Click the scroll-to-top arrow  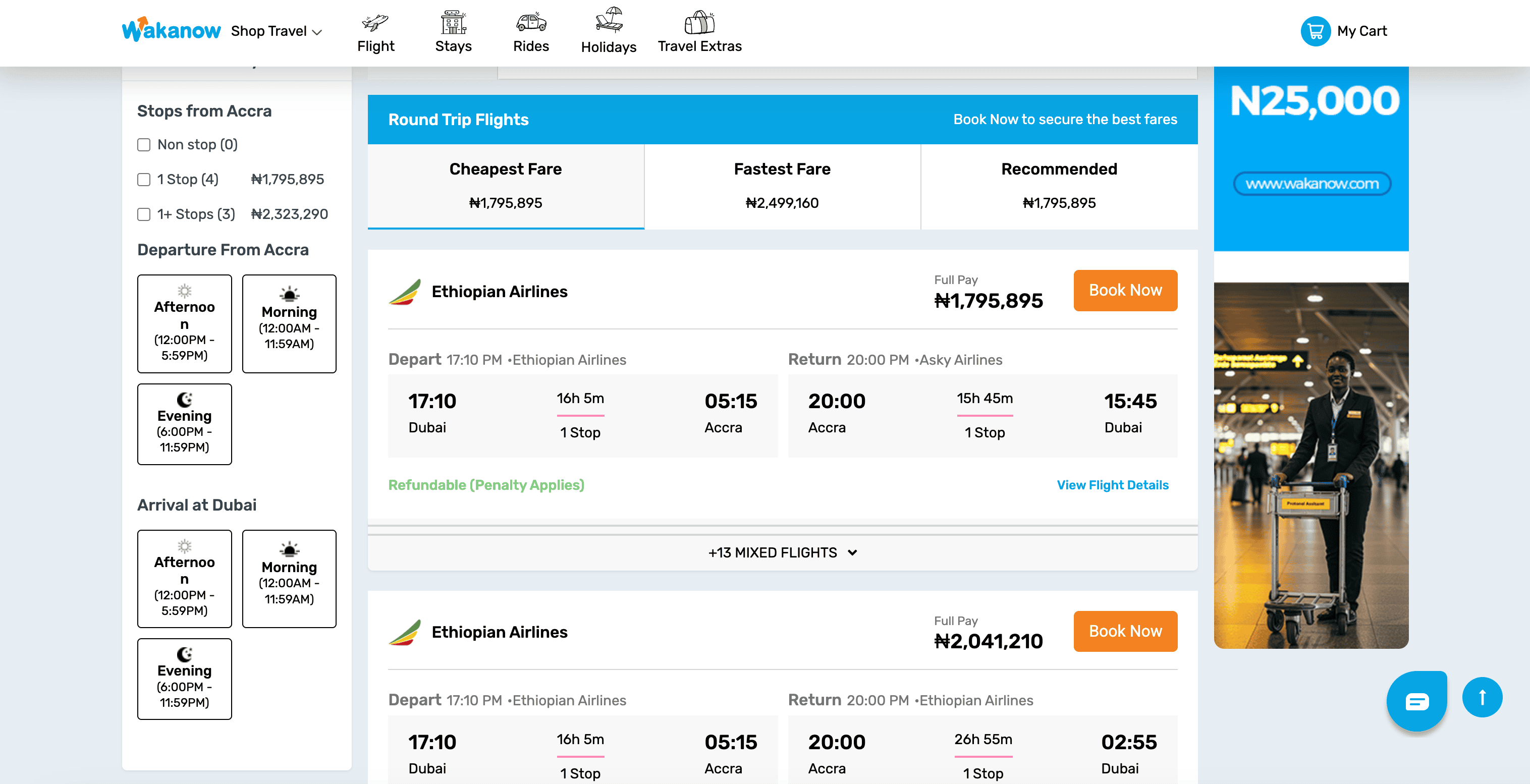click(x=1483, y=697)
